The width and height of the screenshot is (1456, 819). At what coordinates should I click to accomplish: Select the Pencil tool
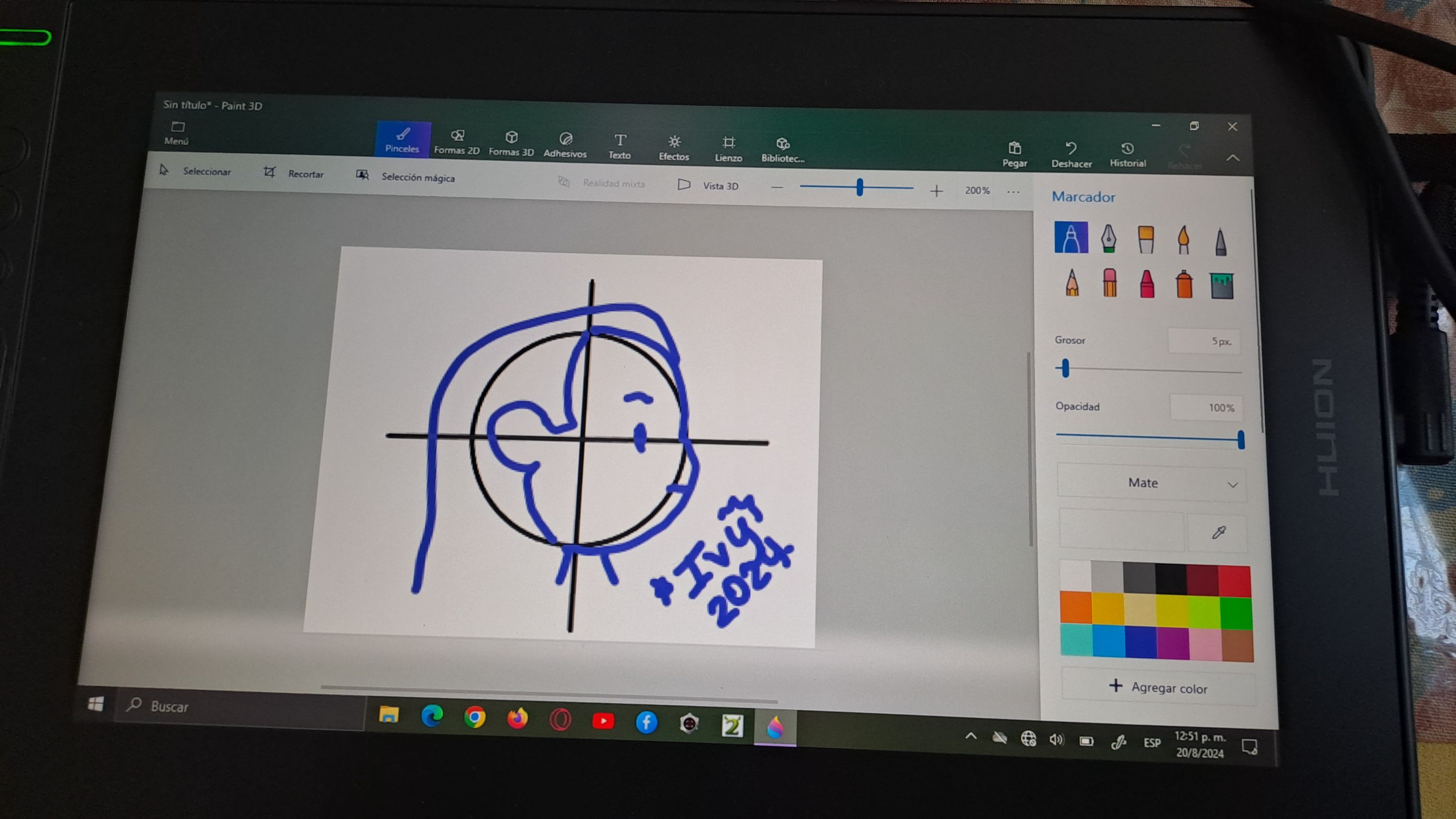tap(1072, 283)
